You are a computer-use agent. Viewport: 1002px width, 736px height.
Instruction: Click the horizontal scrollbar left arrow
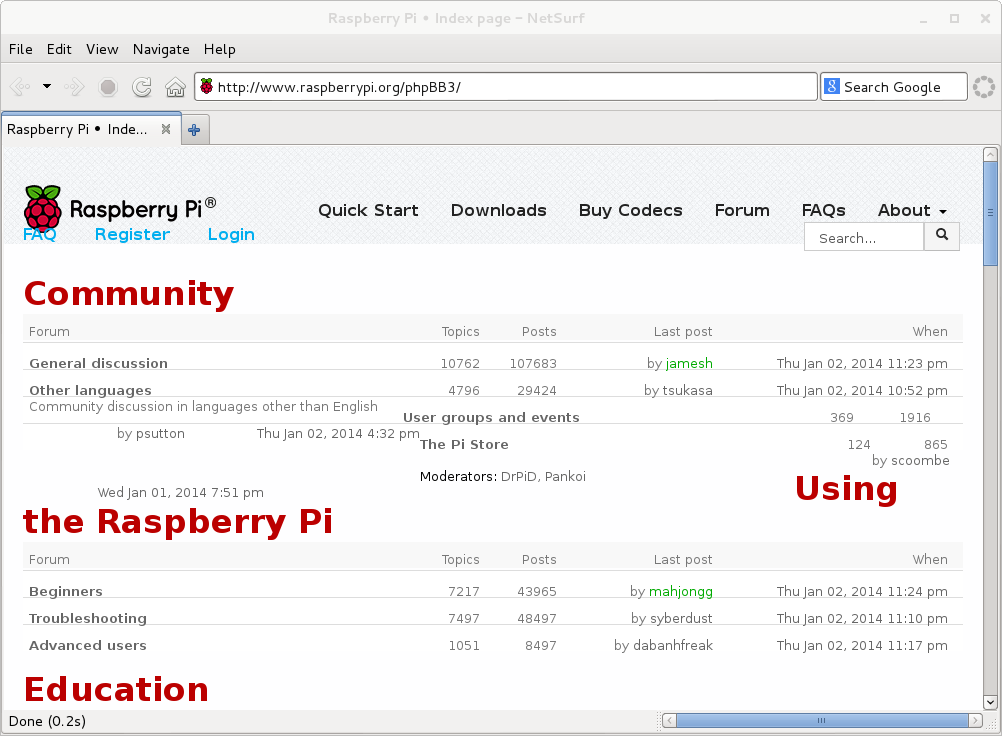coord(669,721)
